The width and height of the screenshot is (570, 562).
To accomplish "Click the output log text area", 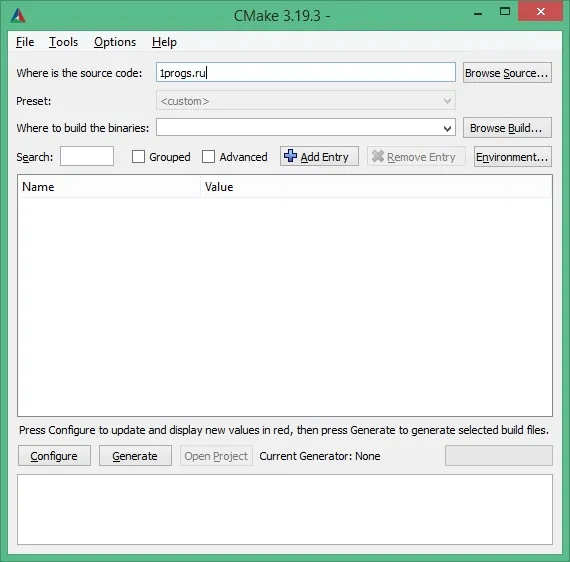I will 285,509.
